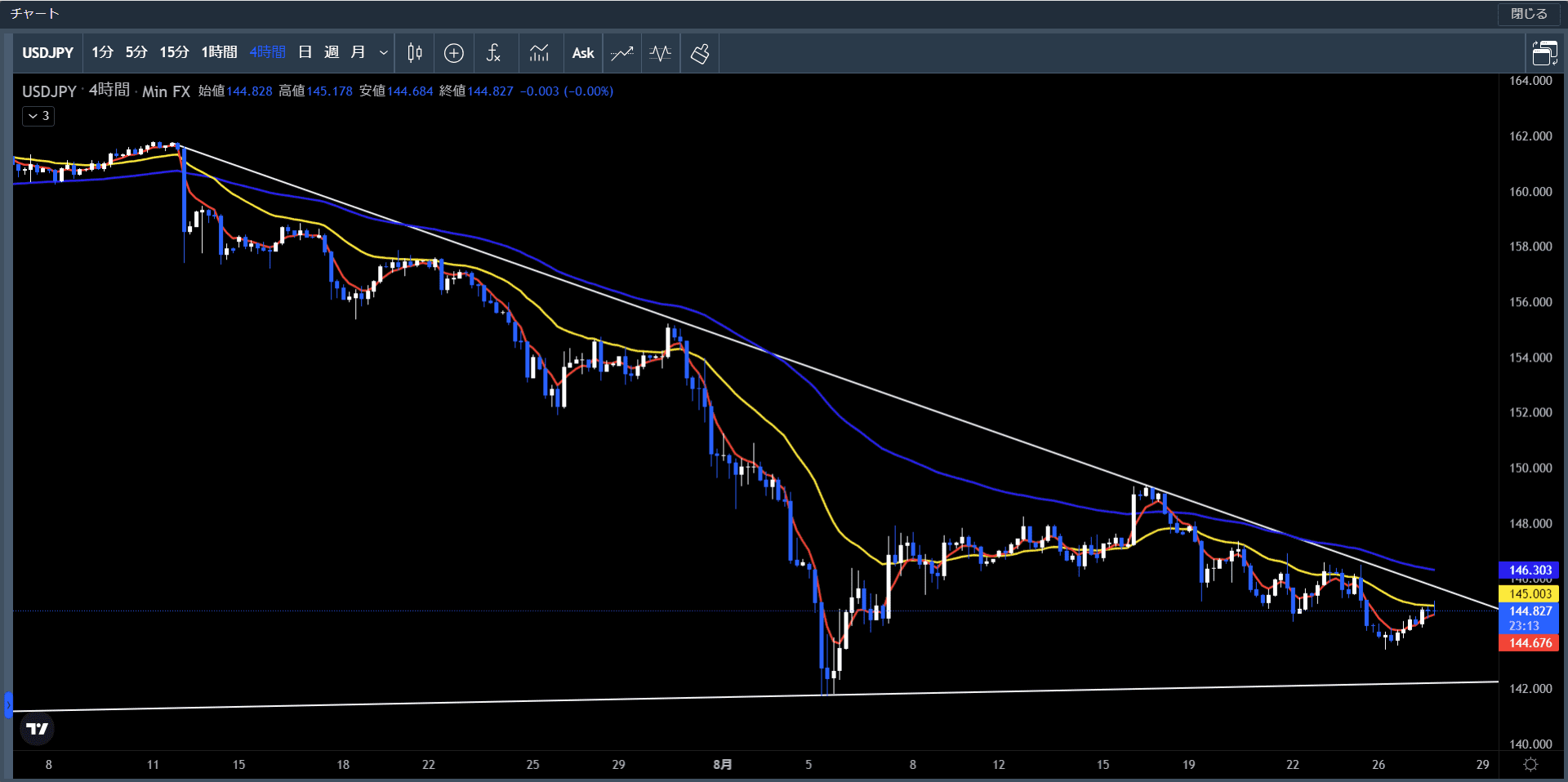Click the date 29 at the time axis right end
Image resolution: width=1568 pixels, height=782 pixels.
(x=1482, y=765)
